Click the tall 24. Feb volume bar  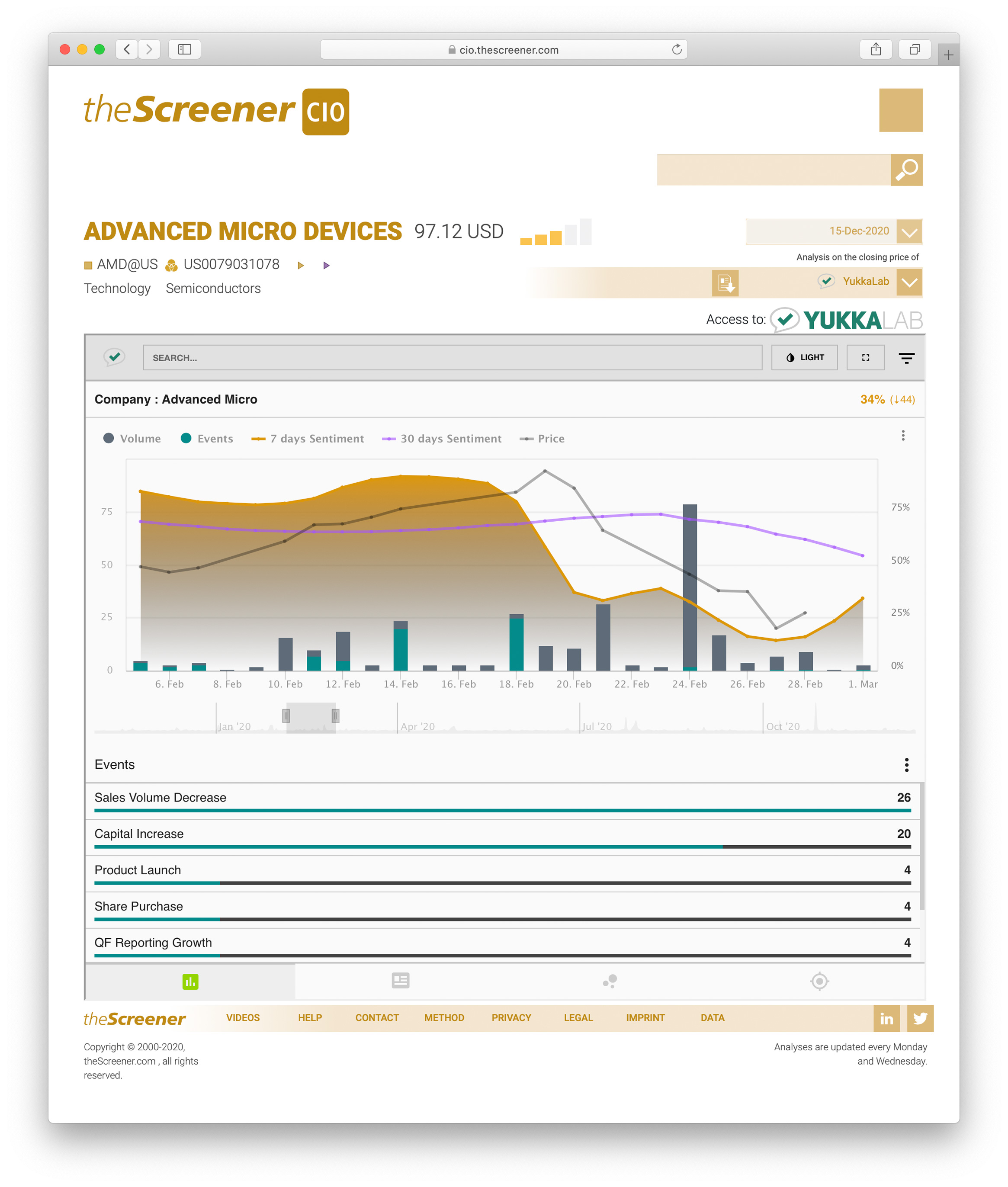pyautogui.click(x=690, y=587)
